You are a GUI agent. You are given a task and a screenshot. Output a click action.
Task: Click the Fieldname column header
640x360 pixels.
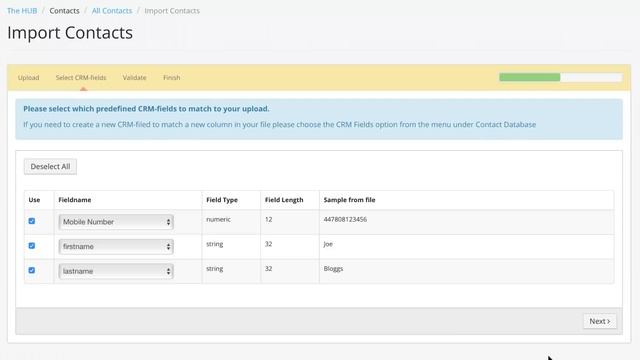(x=75, y=200)
